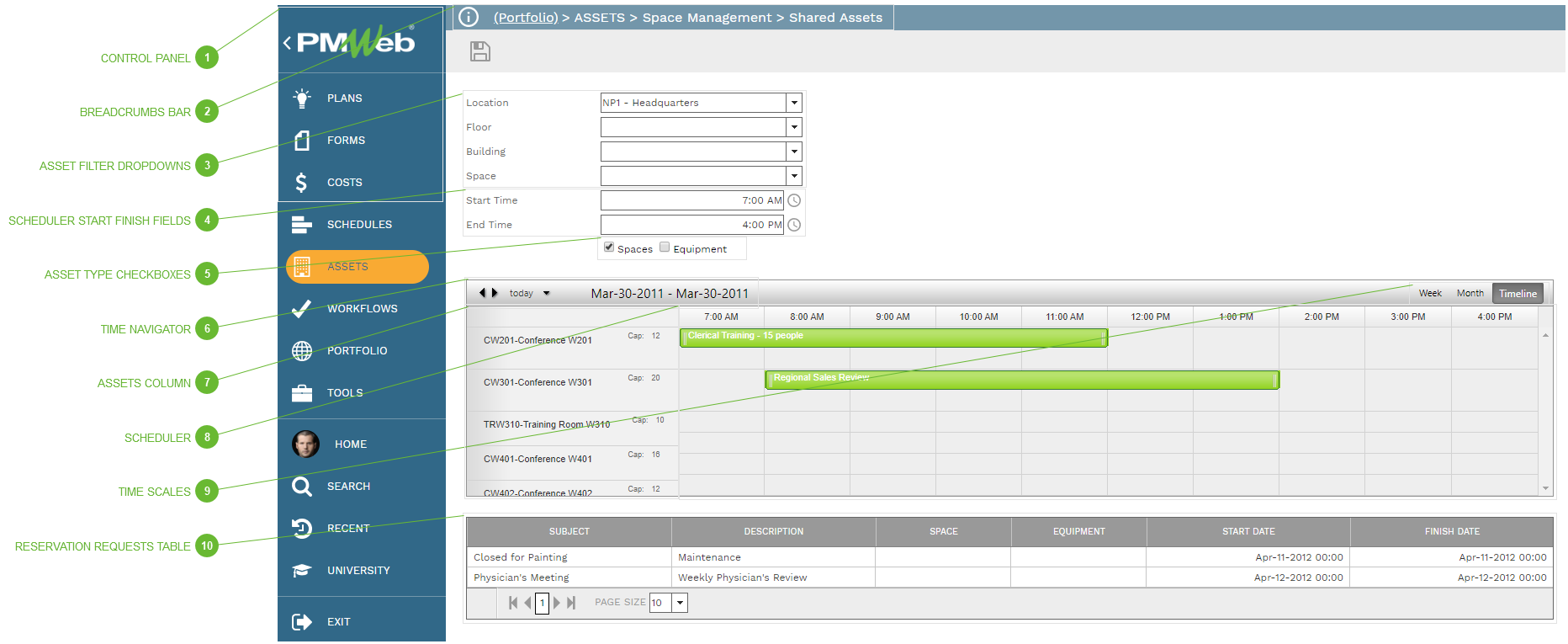Open the End Time clock picker
1568x644 pixels.
tap(793, 225)
